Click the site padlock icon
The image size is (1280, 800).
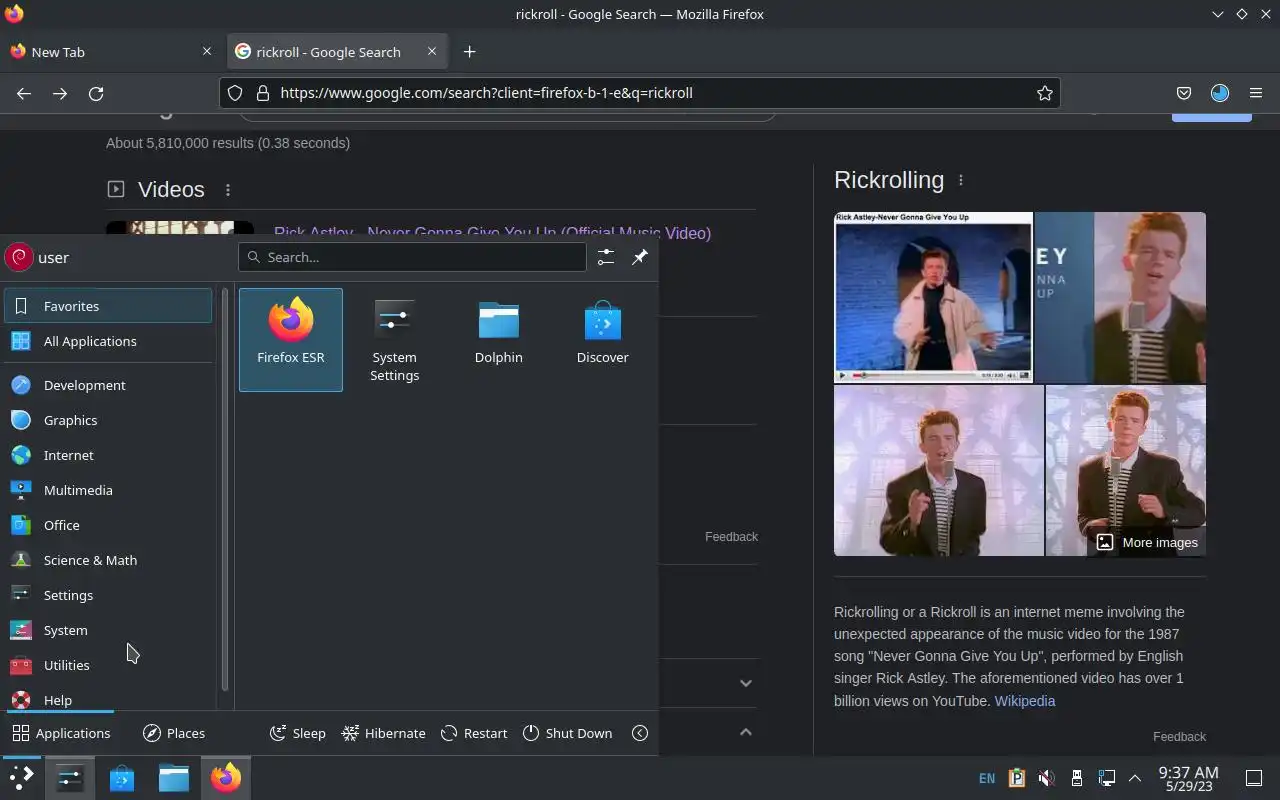coord(263,93)
